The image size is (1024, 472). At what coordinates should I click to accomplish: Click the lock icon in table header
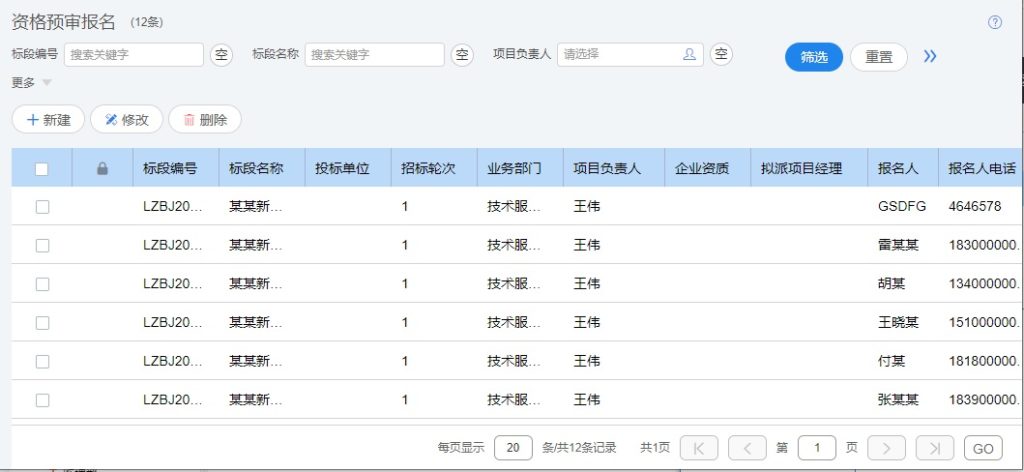point(102,169)
